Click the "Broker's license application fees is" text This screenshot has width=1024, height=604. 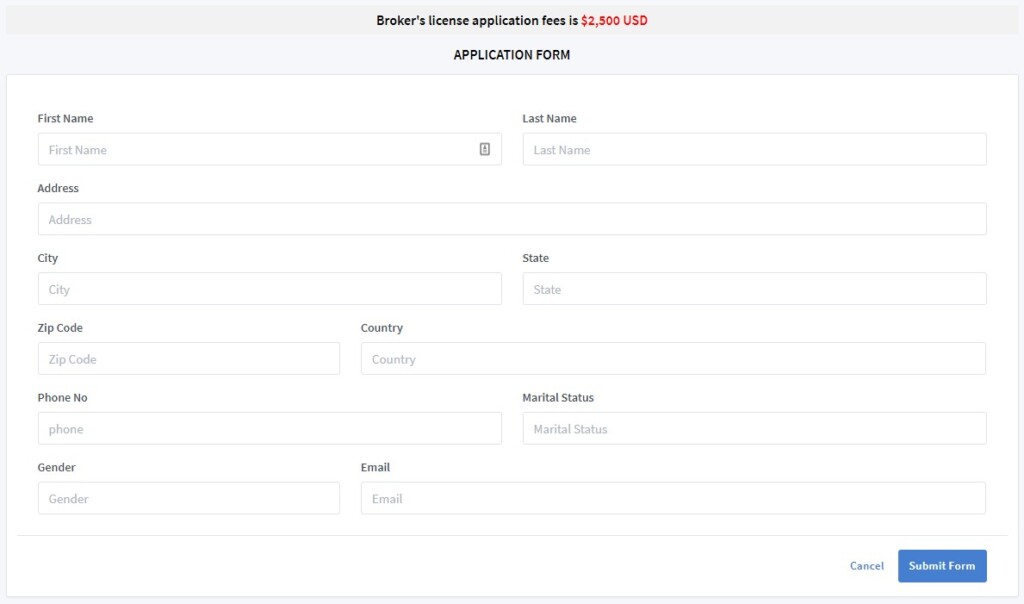477,20
